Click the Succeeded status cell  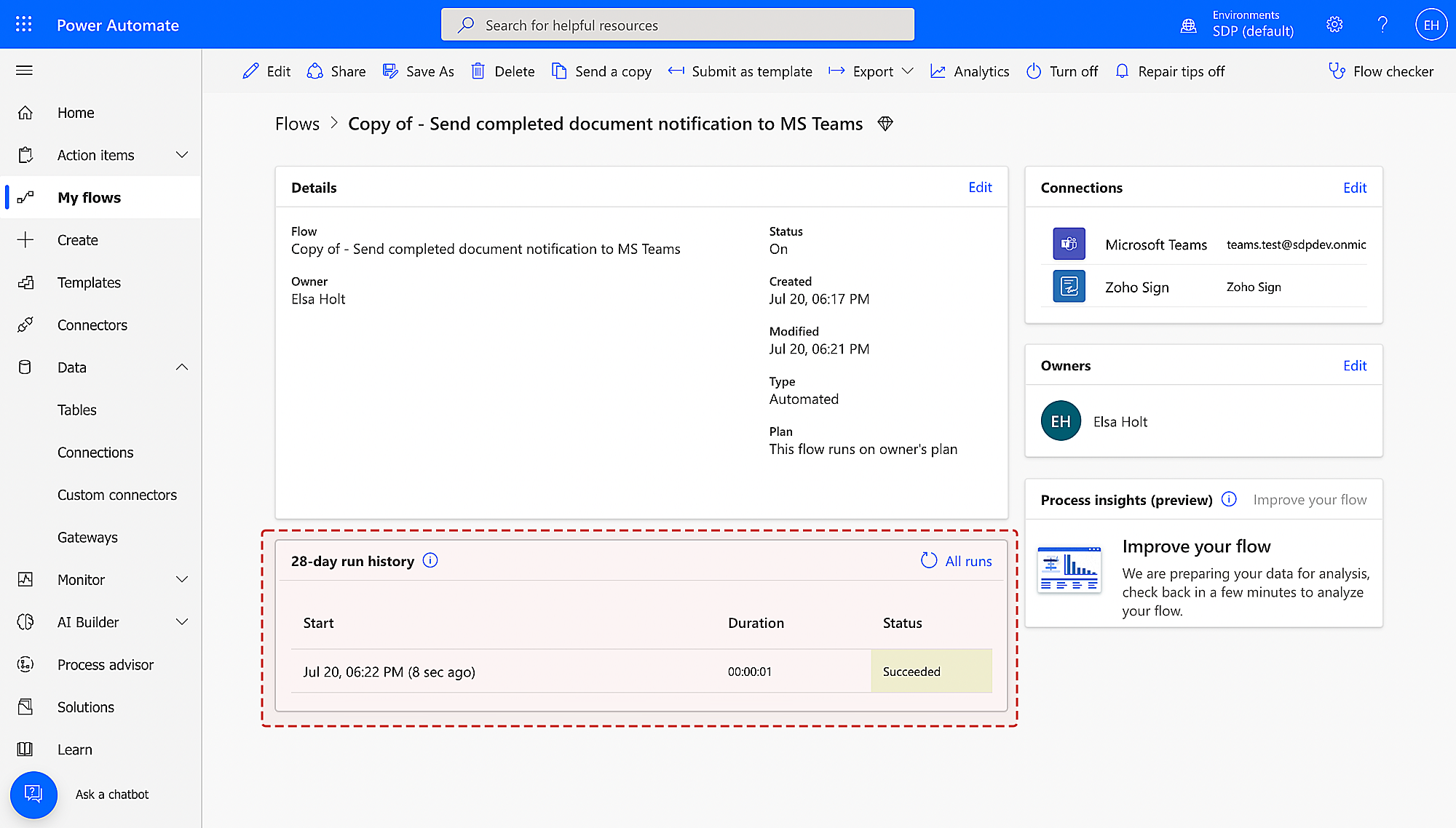click(x=932, y=671)
